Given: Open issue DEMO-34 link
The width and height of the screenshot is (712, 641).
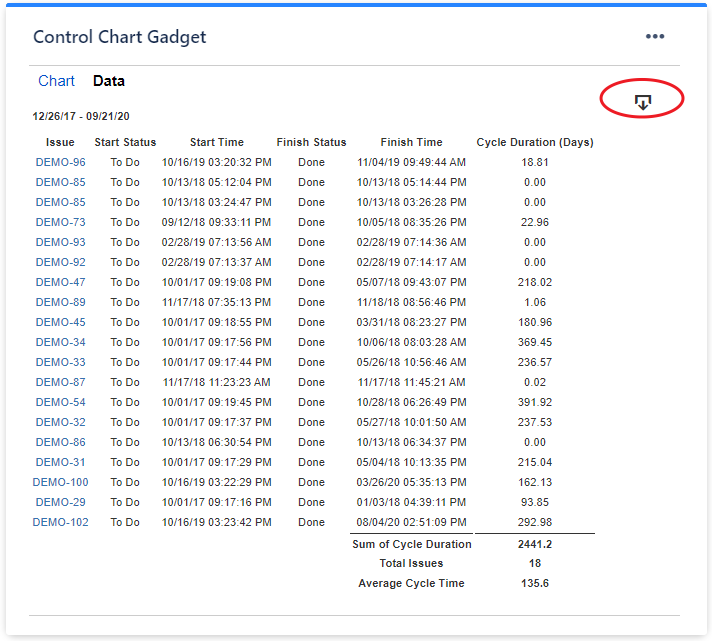Looking at the screenshot, I should [60, 342].
